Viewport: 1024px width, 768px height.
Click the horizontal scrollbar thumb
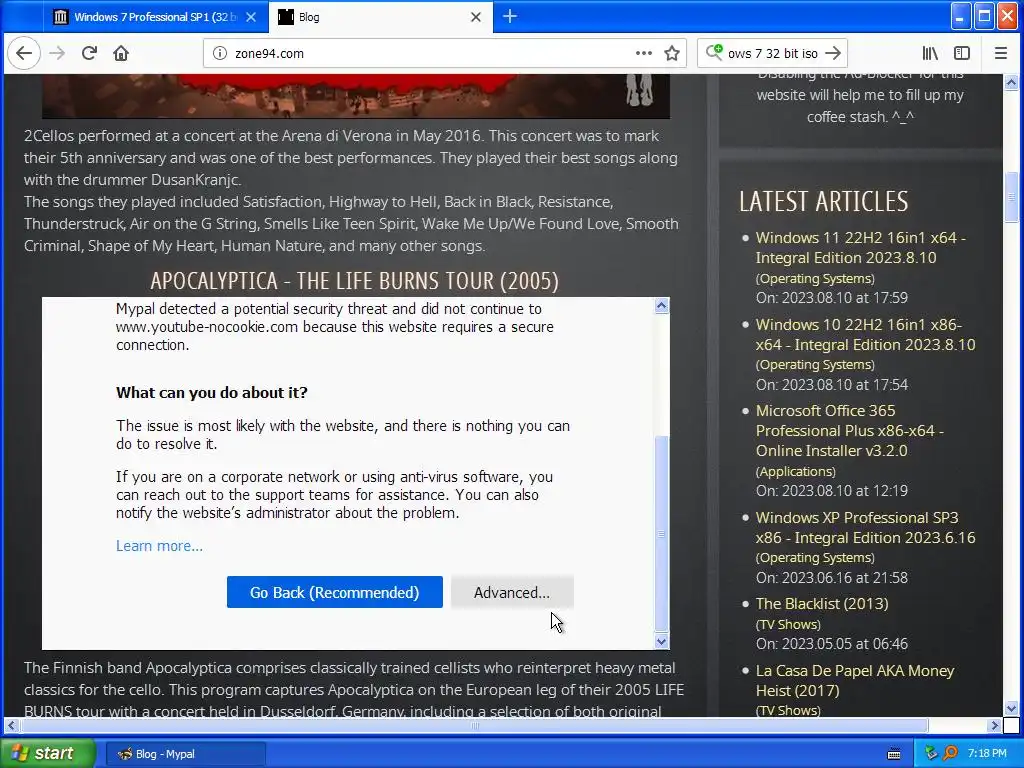[x=475, y=726]
